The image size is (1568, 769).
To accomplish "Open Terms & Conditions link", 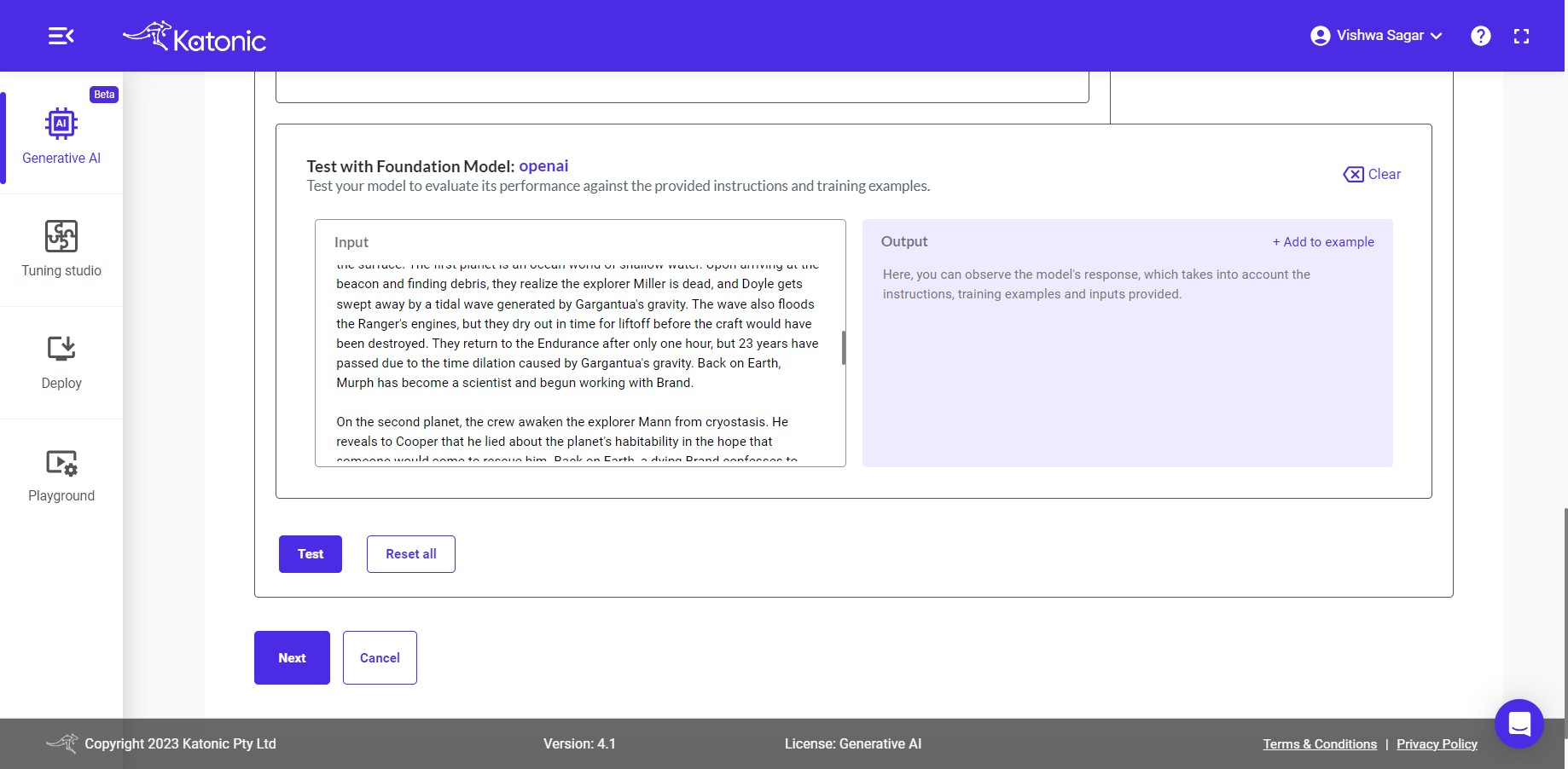I will 1320,744.
